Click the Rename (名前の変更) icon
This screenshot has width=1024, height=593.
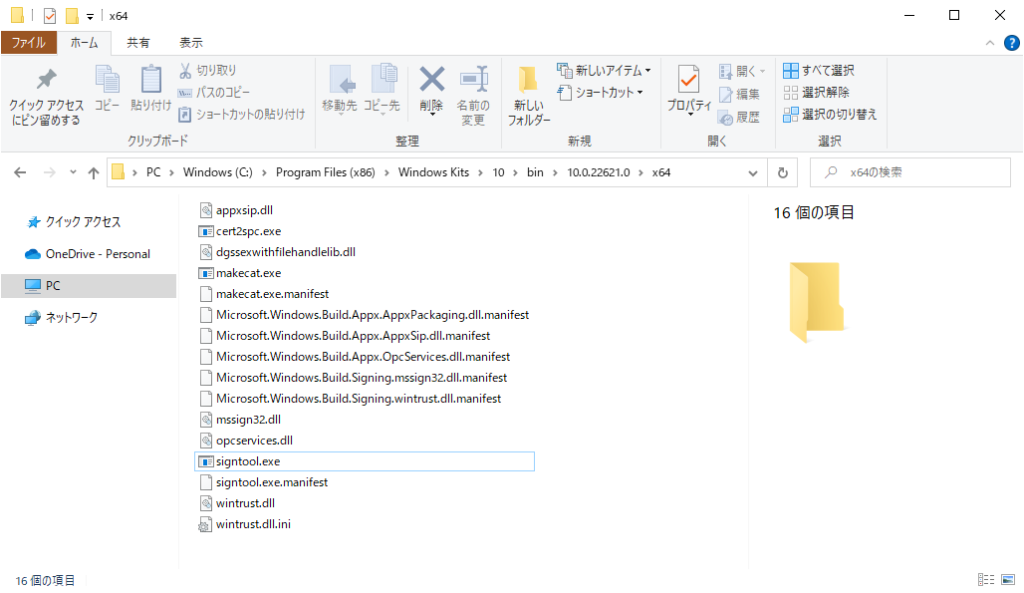pyautogui.click(x=474, y=80)
